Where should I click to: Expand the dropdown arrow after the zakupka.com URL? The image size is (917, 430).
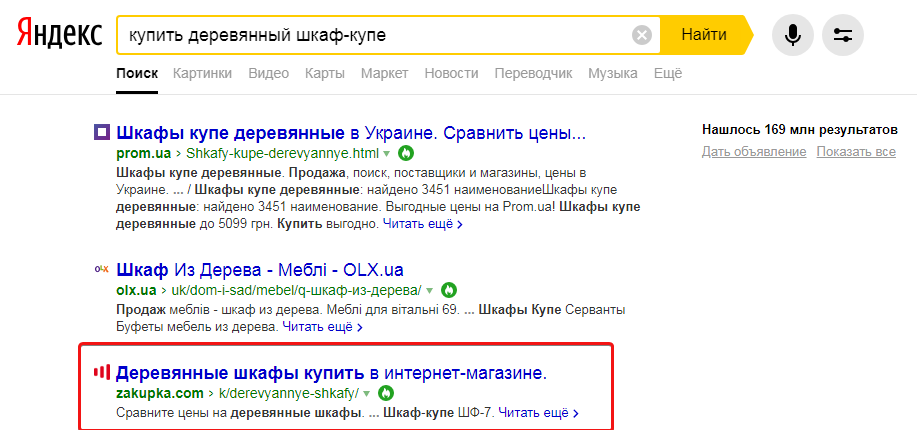click(367, 394)
